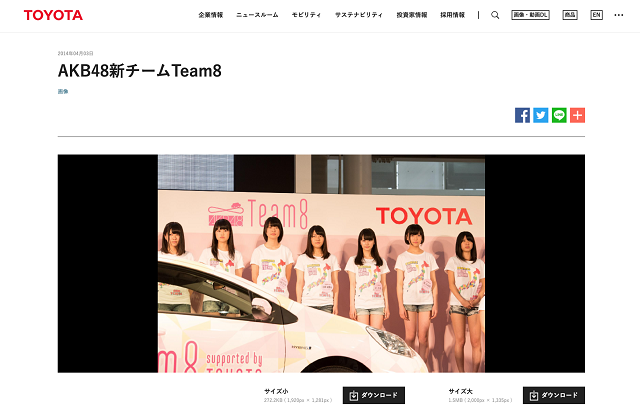Screen dimensions: 640x416
Task: Share the page on Facebook
Action: (522, 115)
